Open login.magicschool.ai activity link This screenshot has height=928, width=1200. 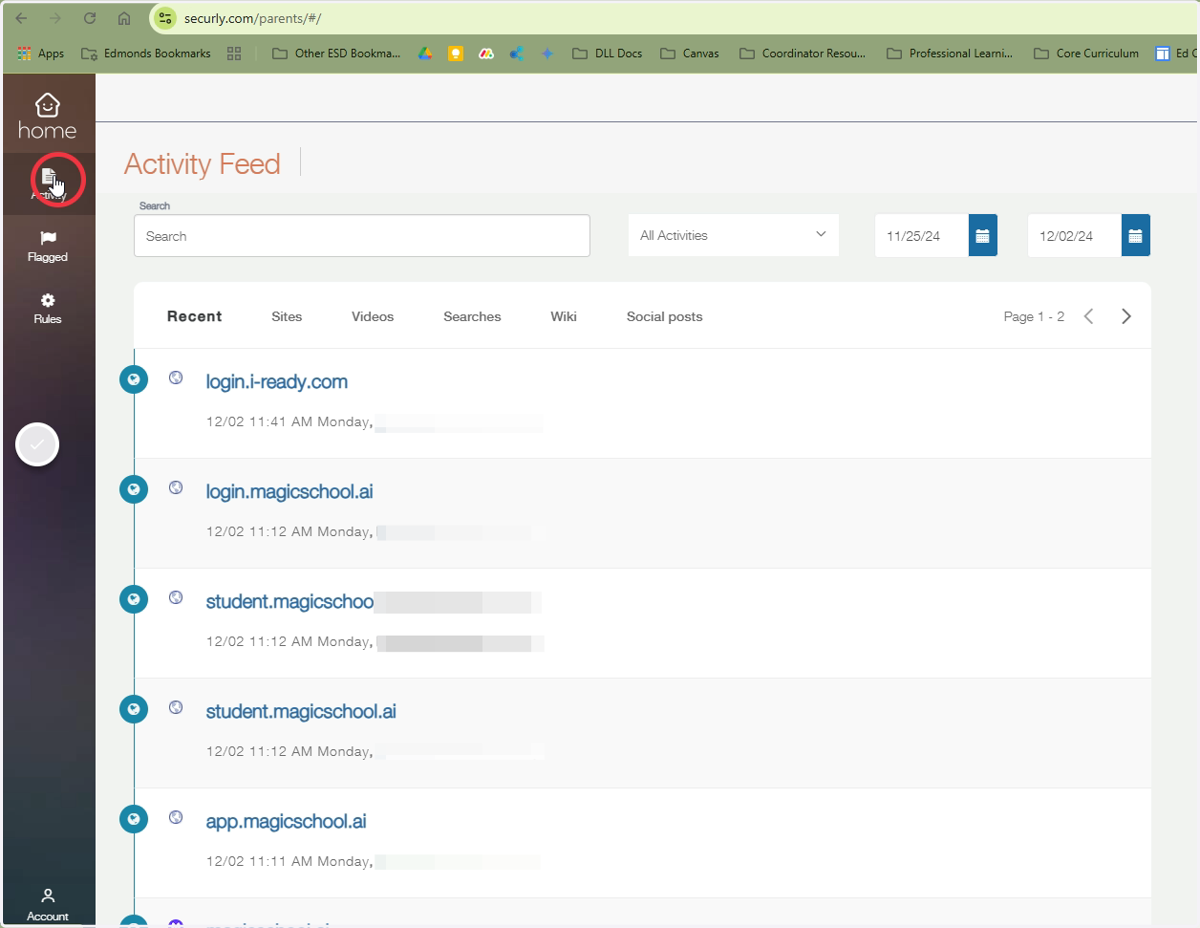pos(289,492)
